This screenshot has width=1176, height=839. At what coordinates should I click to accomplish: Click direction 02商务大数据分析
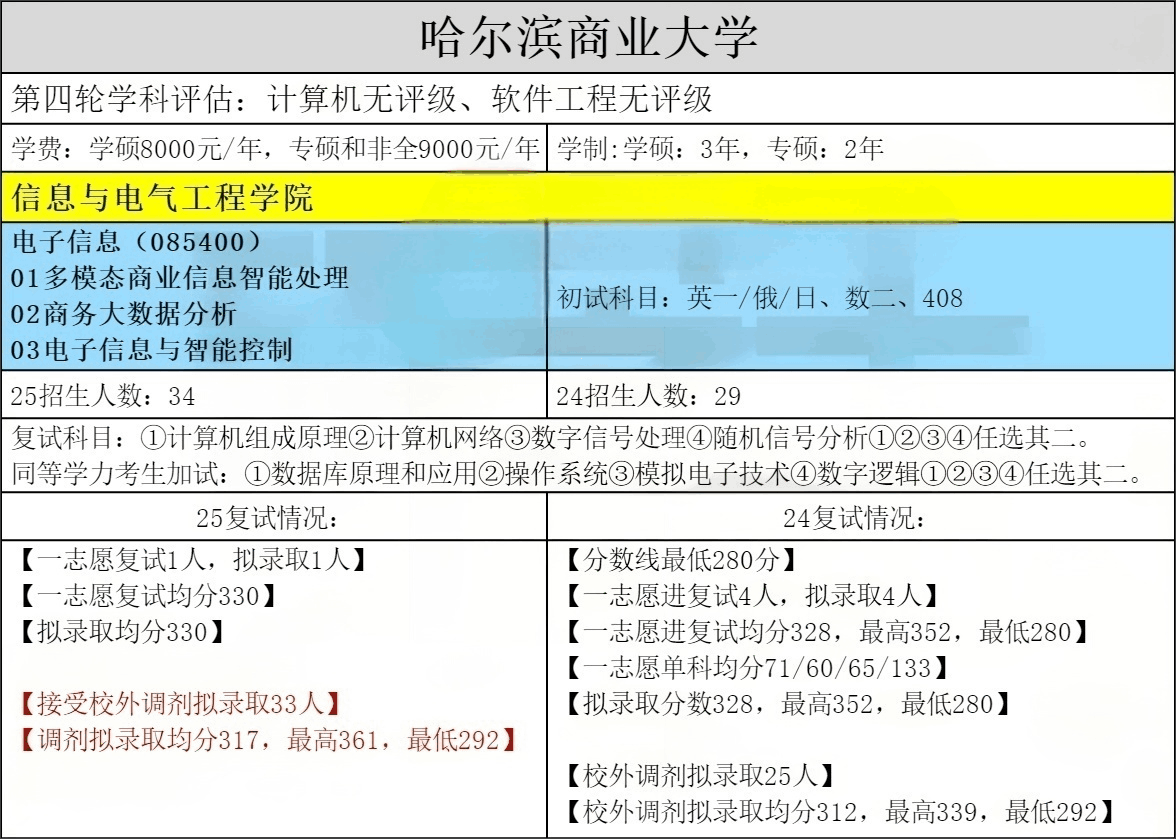pyautogui.click(x=124, y=313)
